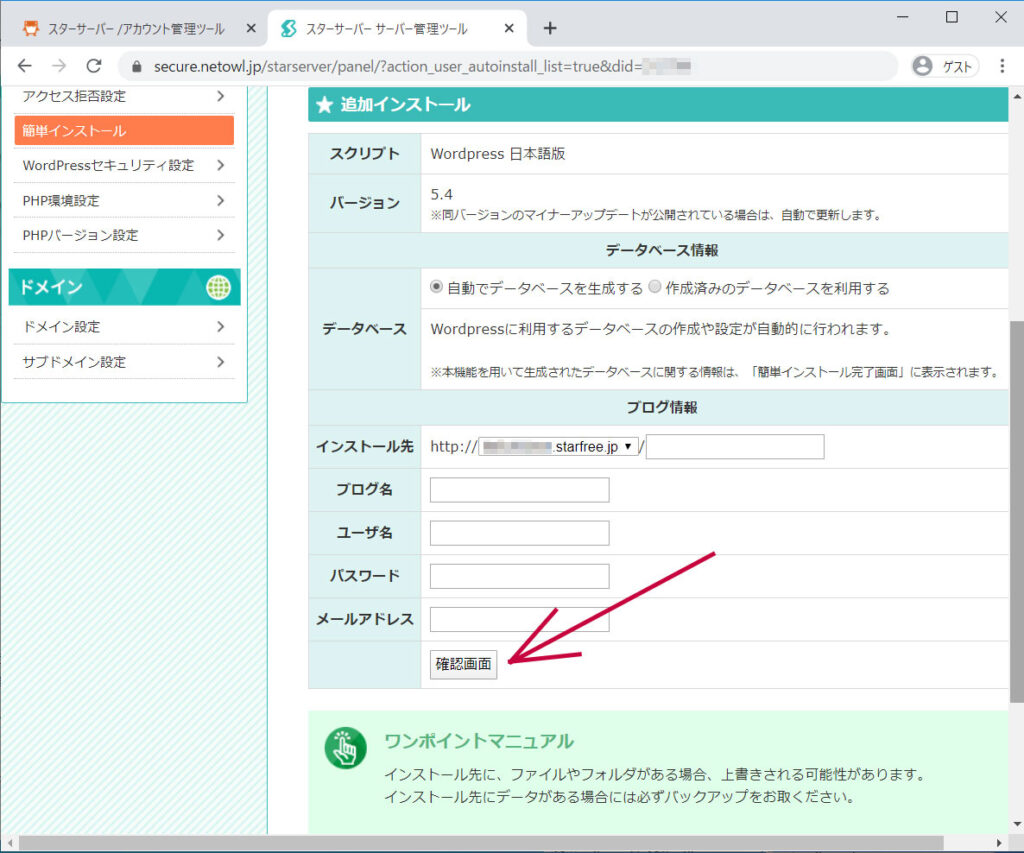The width and height of the screenshot is (1024, 853).
Task: Select 自動でデータベースを生成する radio button
Action: 436,287
